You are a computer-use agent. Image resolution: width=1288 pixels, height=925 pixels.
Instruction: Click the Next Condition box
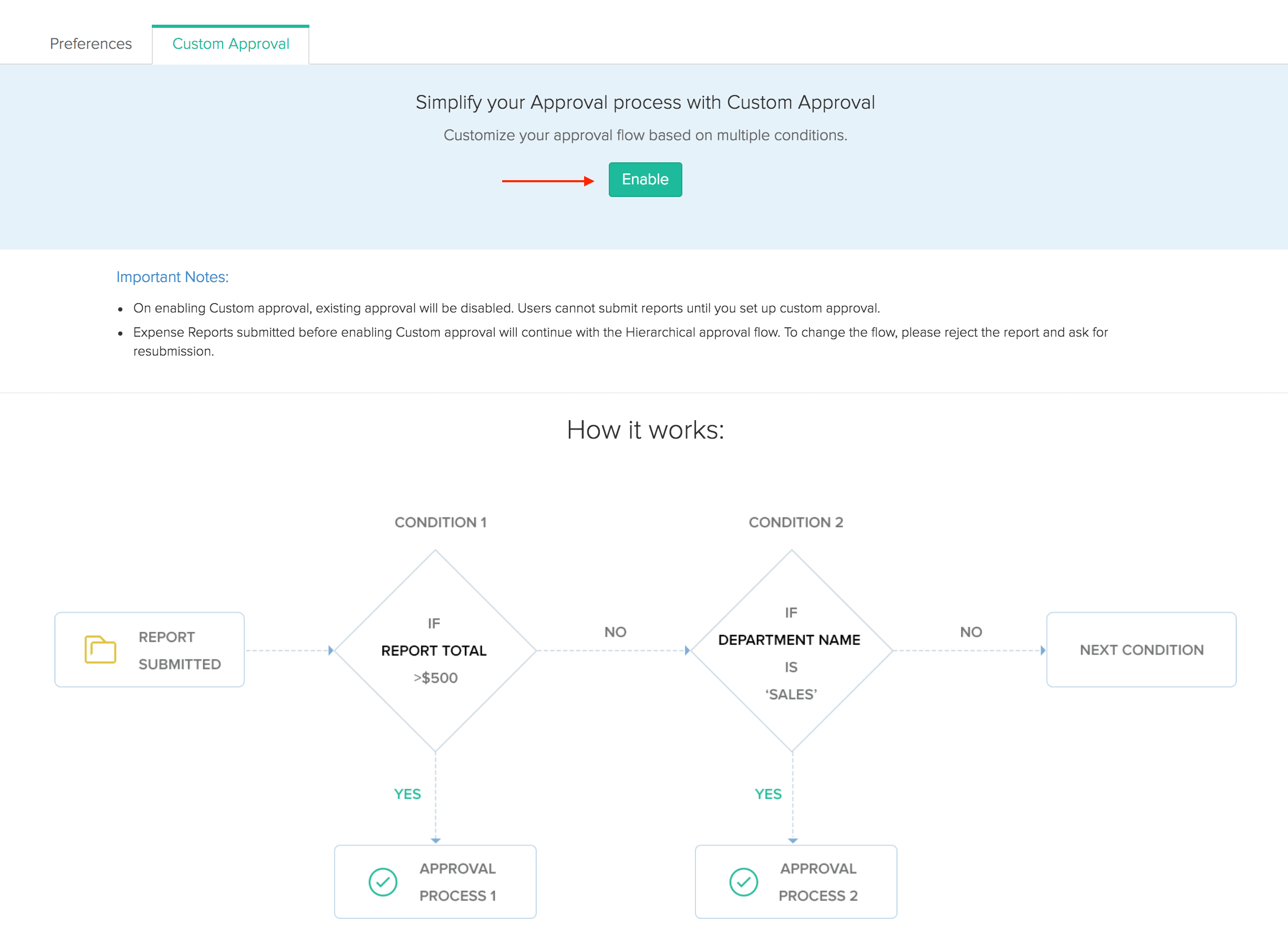click(1141, 650)
